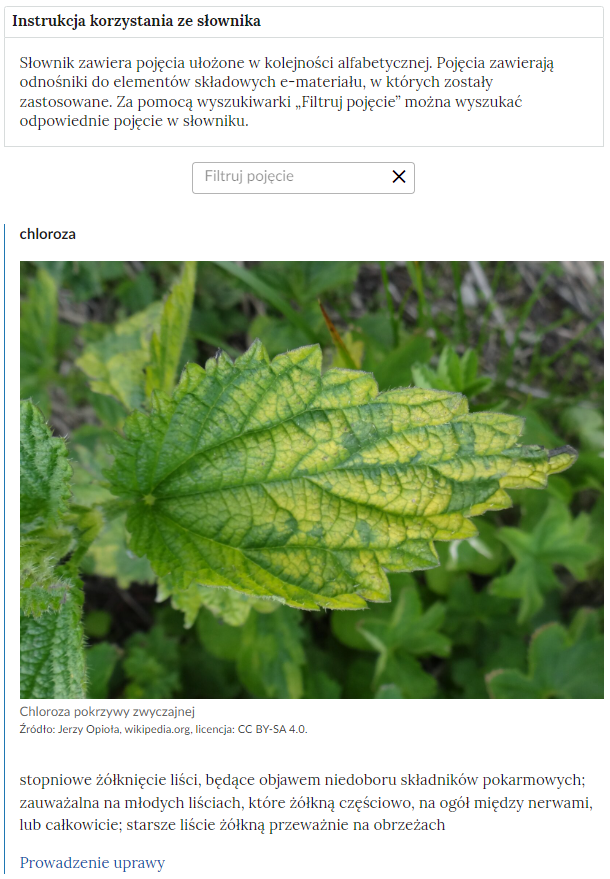
Task: Focus the Filtruj pojęcie search field
Action: [x=303, y=178]
